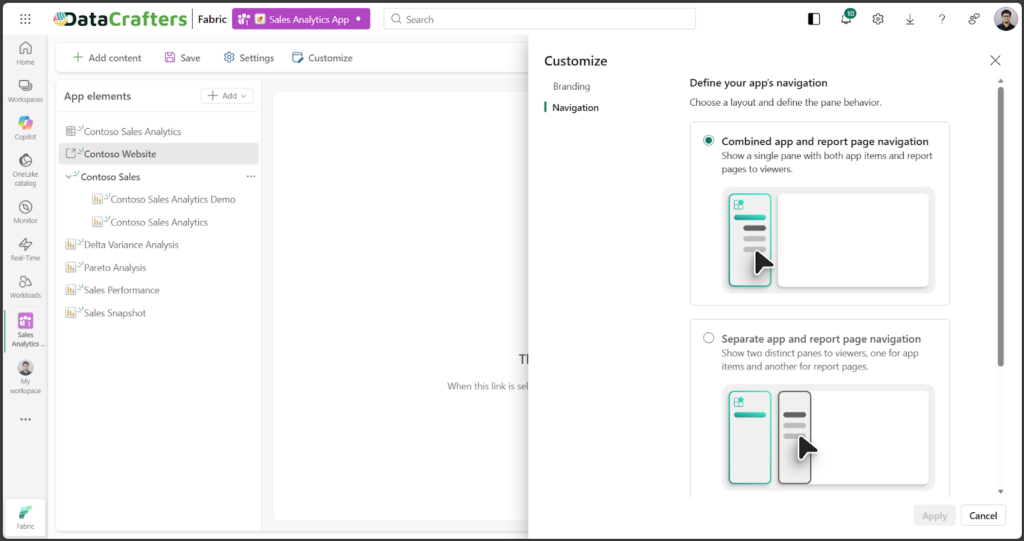Viewport: 1024px width, 541px height.
Task: Click Save in the toolbar
Action: point(182,58)
